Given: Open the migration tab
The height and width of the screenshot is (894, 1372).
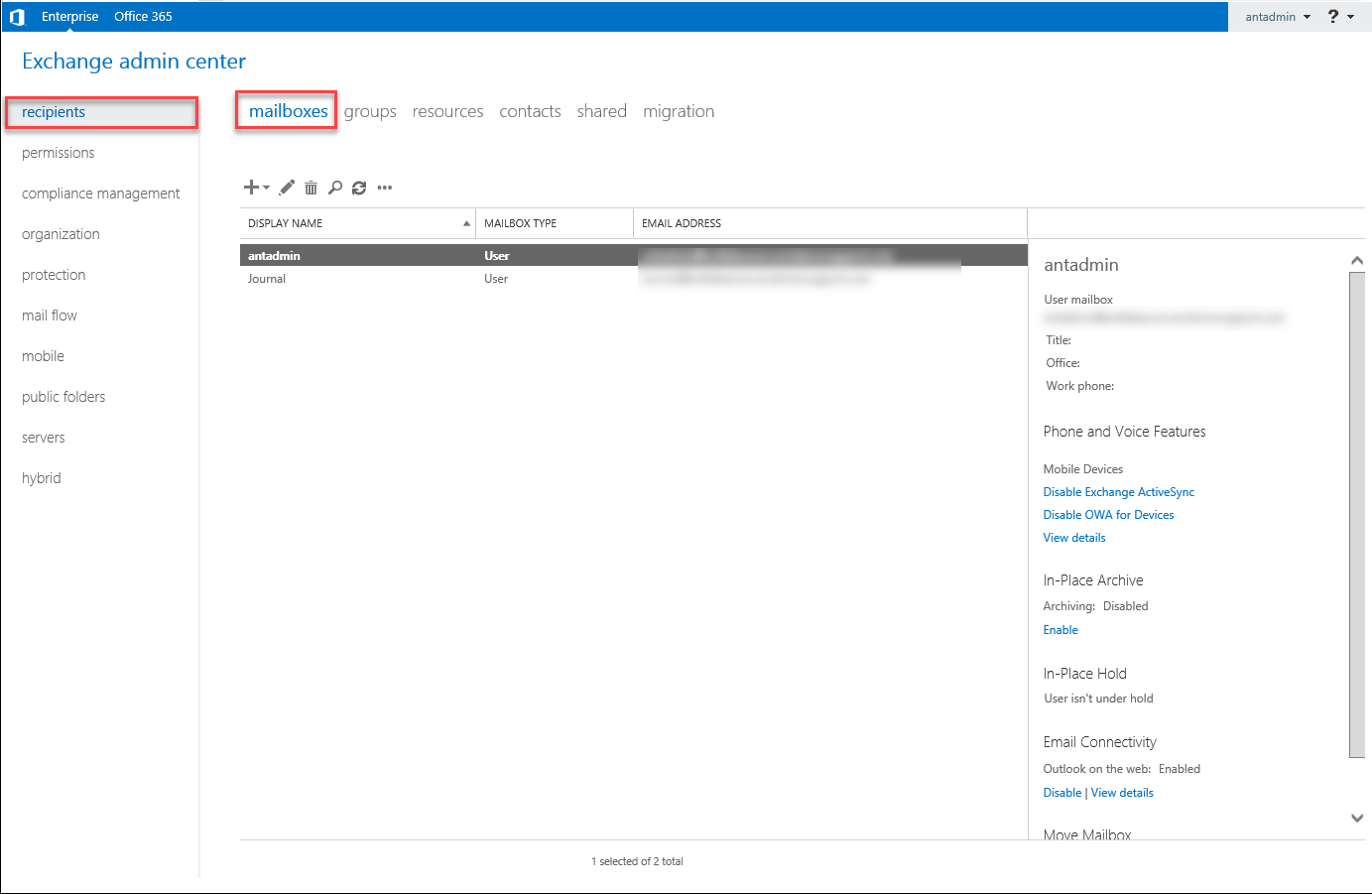Looking at the screenshot, I should click(x=679, y=111).
